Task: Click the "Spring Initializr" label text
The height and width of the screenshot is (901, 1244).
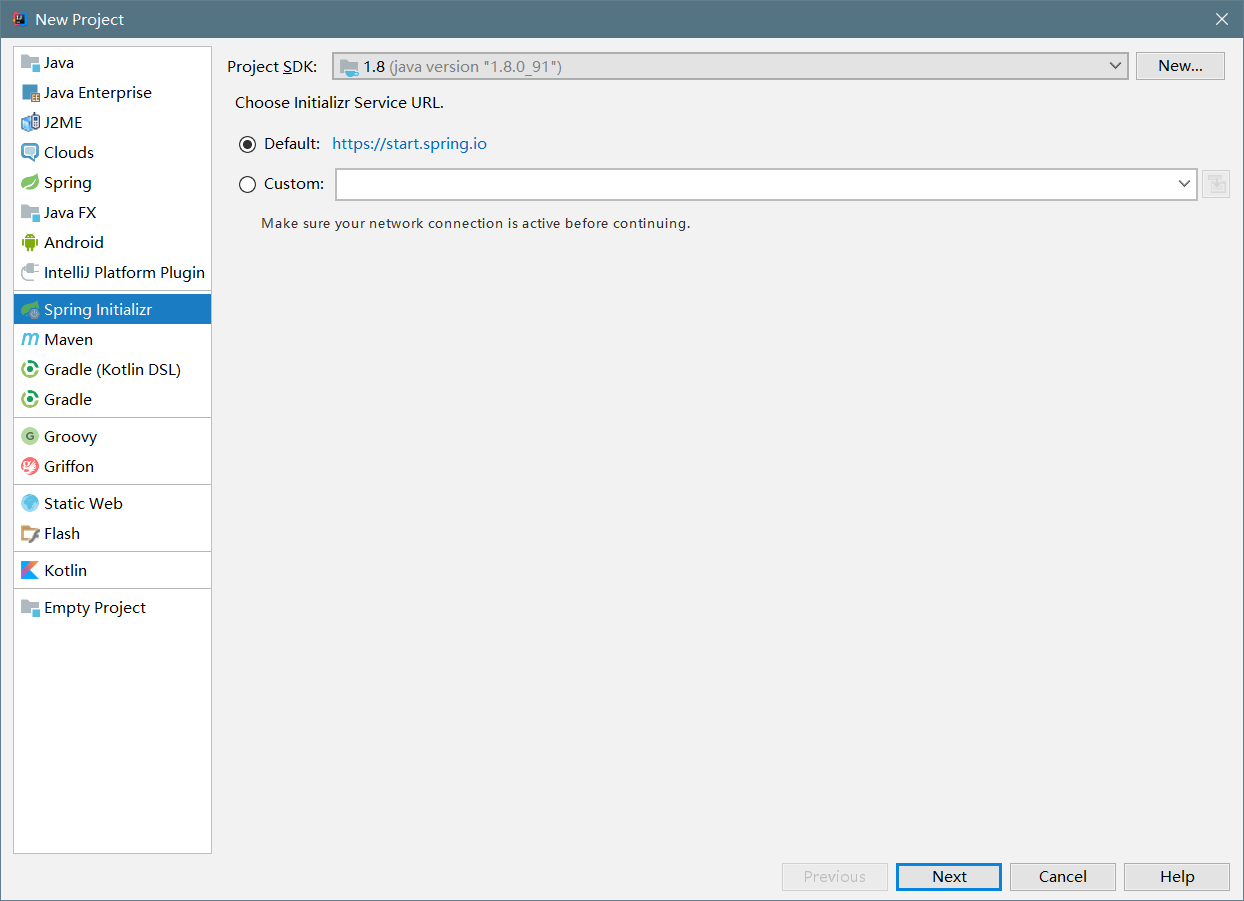Action: [98, 310]
